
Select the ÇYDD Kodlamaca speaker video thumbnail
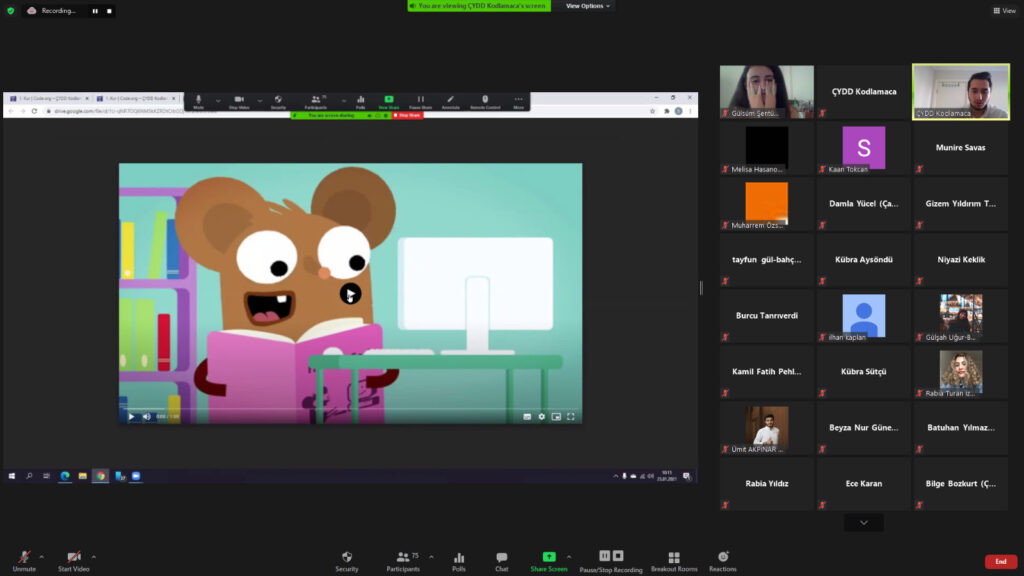[x=960, y=92]
